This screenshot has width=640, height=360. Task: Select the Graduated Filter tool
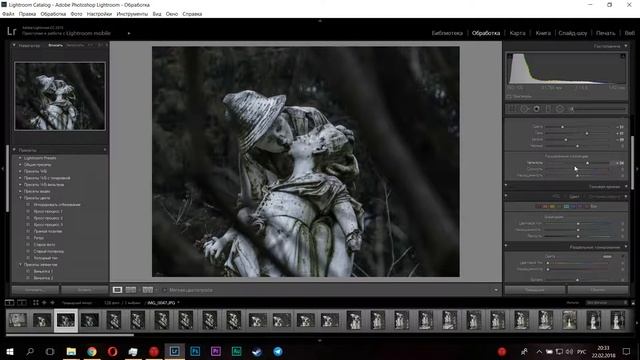[x=548, y=109]
